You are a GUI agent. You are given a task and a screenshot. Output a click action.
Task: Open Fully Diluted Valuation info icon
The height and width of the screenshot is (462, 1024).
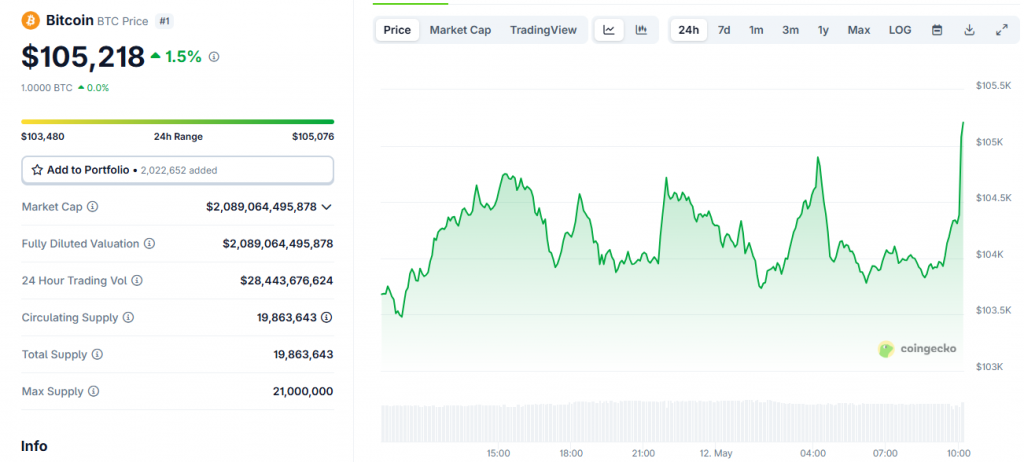pos(150,244)
